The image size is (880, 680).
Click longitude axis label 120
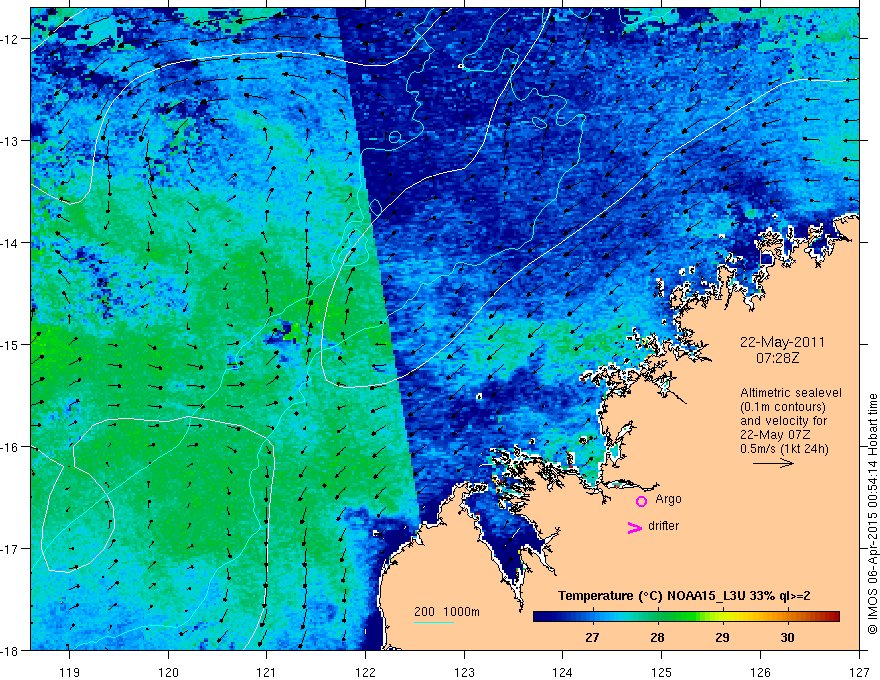coord(168,672)
